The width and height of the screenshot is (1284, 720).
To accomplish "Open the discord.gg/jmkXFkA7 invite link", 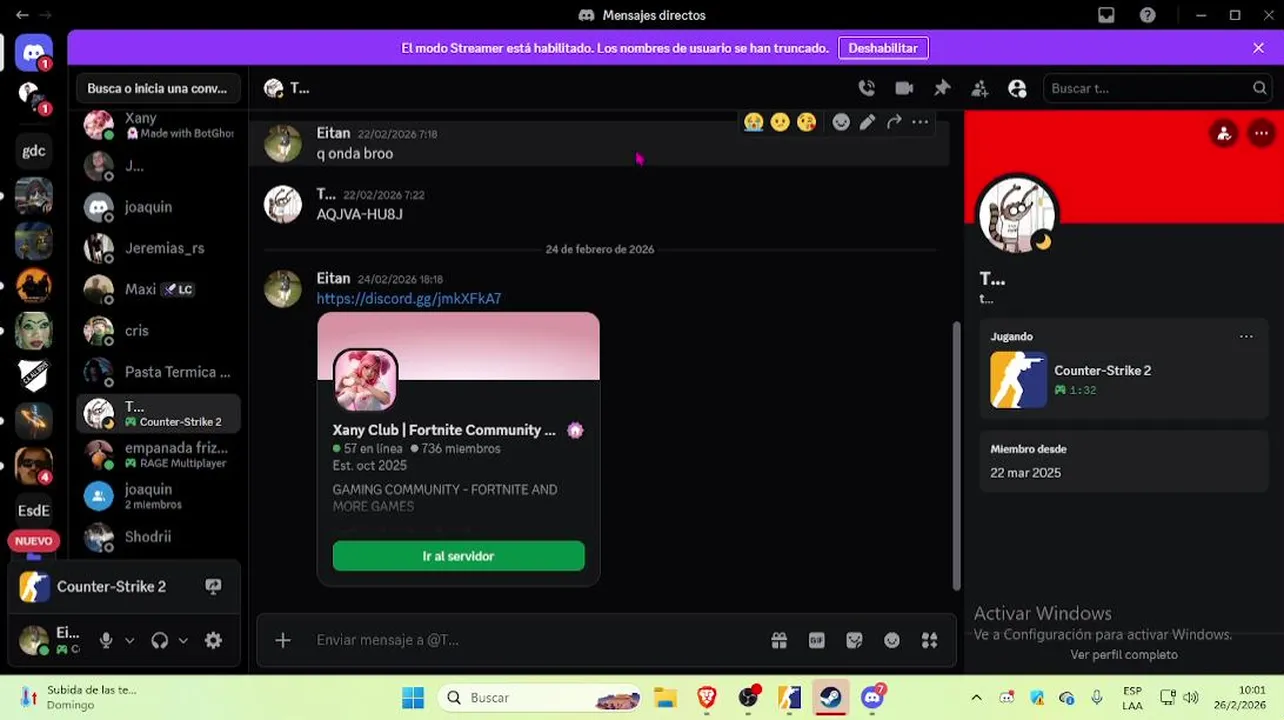I will tap(409, 298).
